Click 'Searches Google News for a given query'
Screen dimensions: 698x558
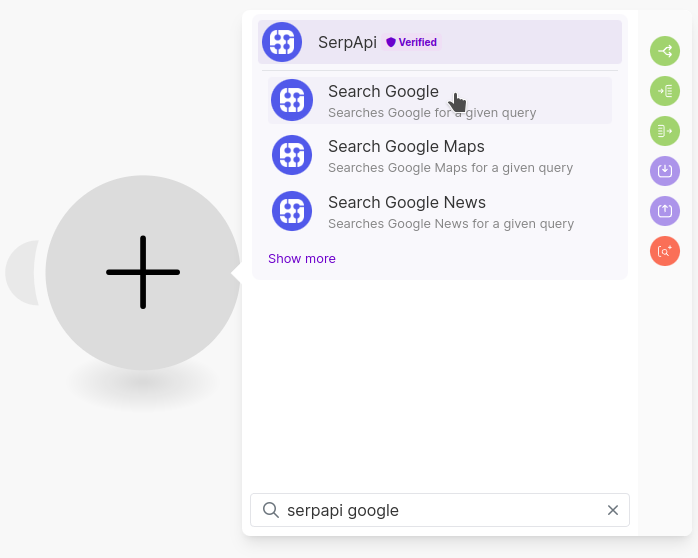pyautogui.click(x=451, y=224)
